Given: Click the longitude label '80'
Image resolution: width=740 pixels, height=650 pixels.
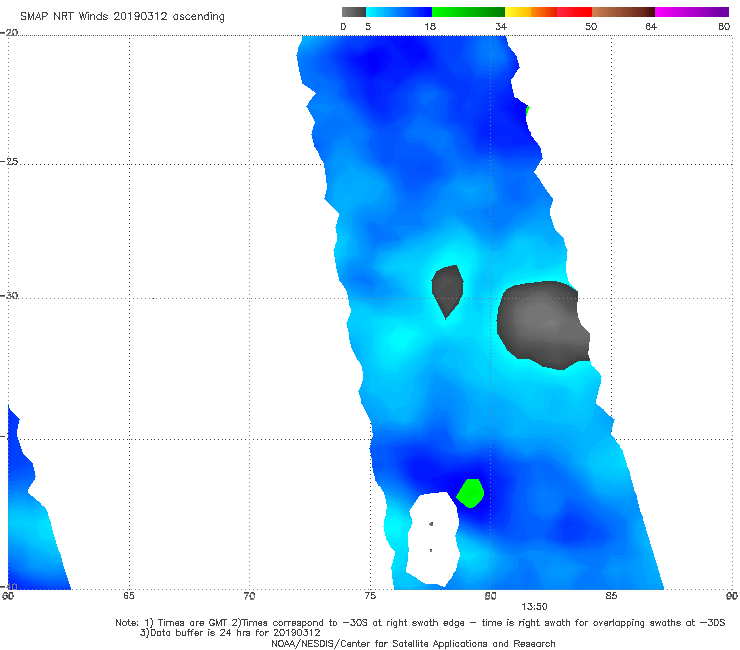Looking at the screenshot, I should click(490, 596).
